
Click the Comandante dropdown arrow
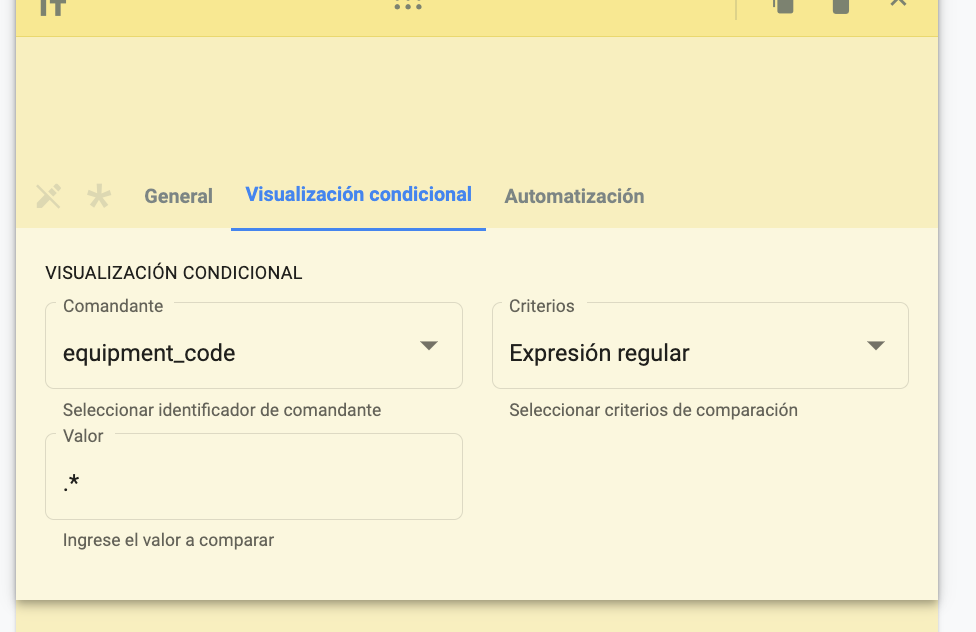(x=429, y=345)
